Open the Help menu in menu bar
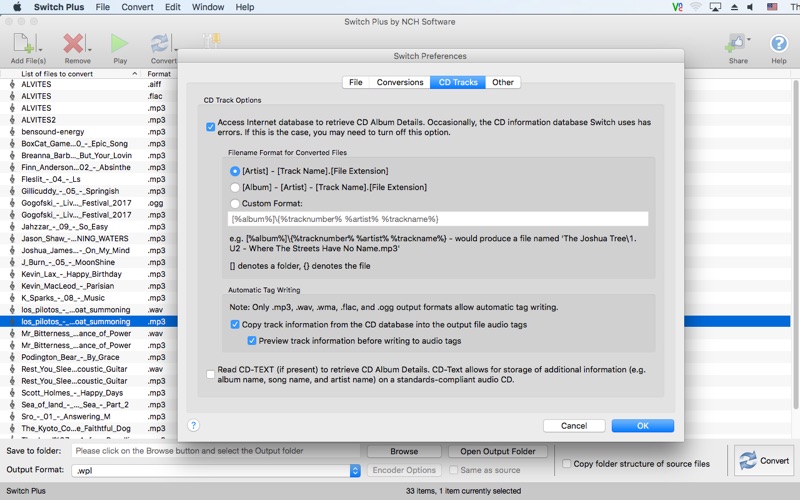This screenshot has width=800, height=500. point(244,7)
